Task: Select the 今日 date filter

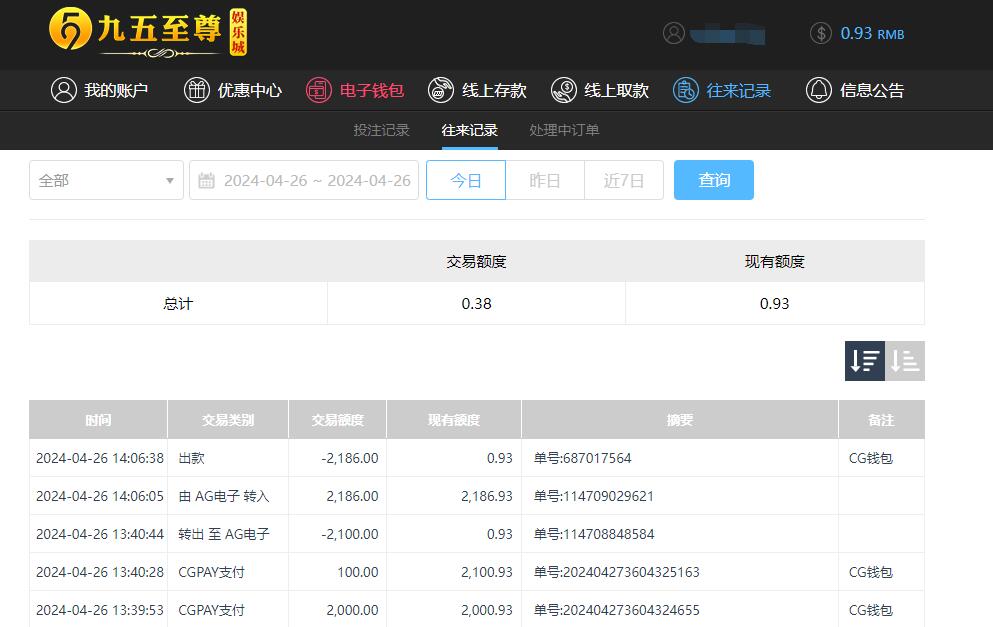Action: point(465,180)
